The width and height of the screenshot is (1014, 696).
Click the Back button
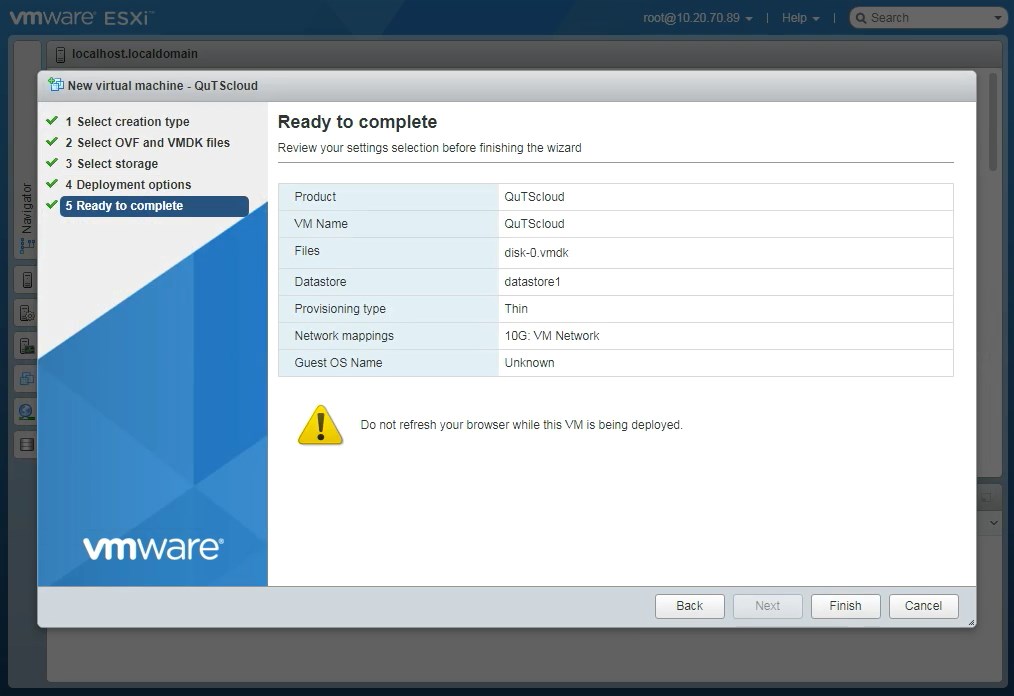pos(689,606)
